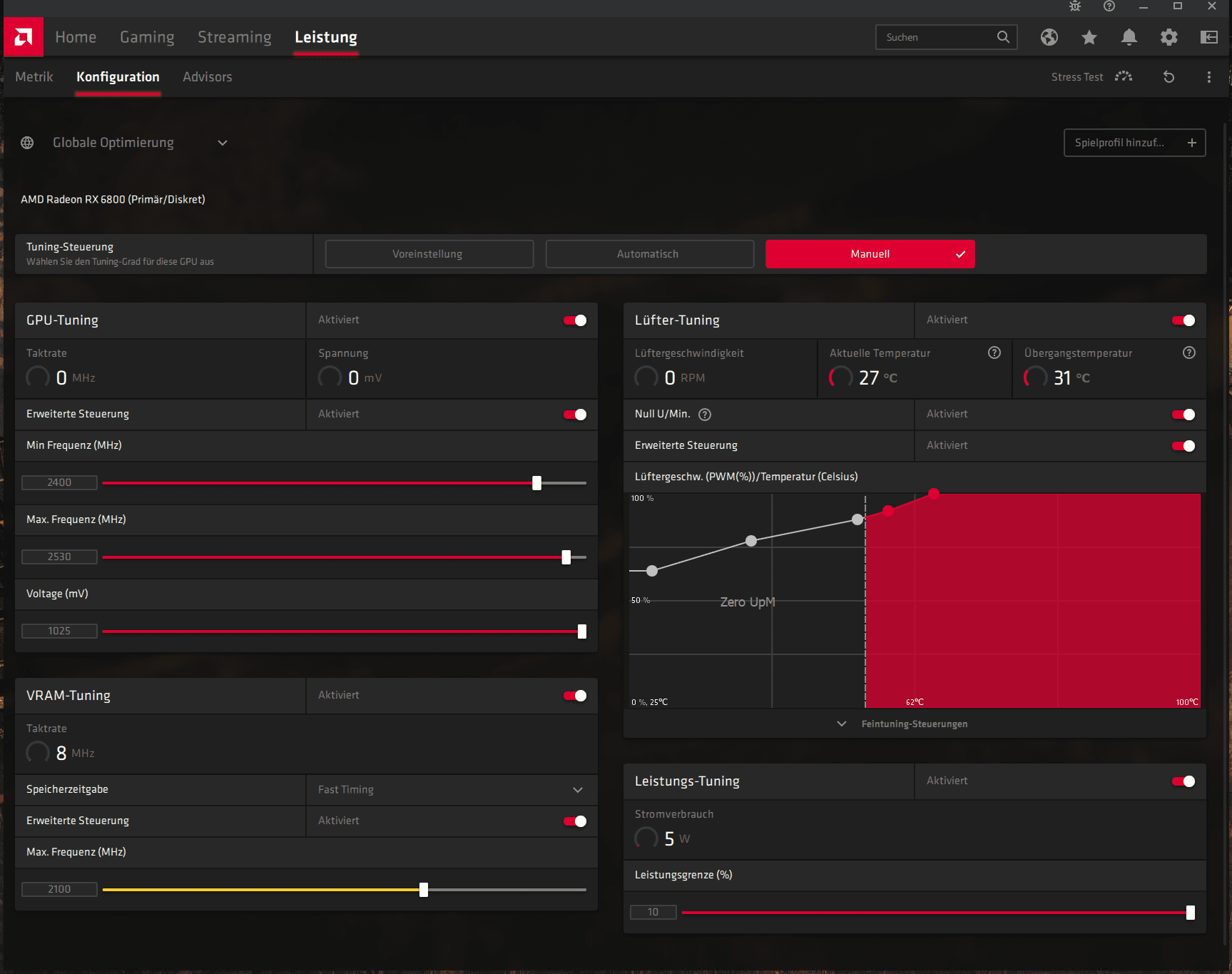Toggle VRAM Erweiterte Steuerung switch

click(x=575, y=821)
